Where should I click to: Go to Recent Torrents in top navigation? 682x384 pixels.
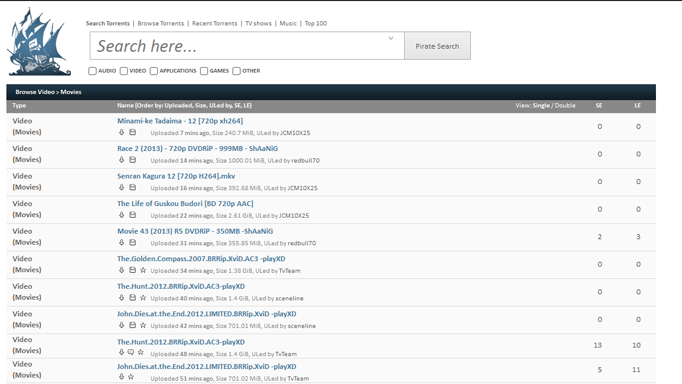(x=214, y=23)
